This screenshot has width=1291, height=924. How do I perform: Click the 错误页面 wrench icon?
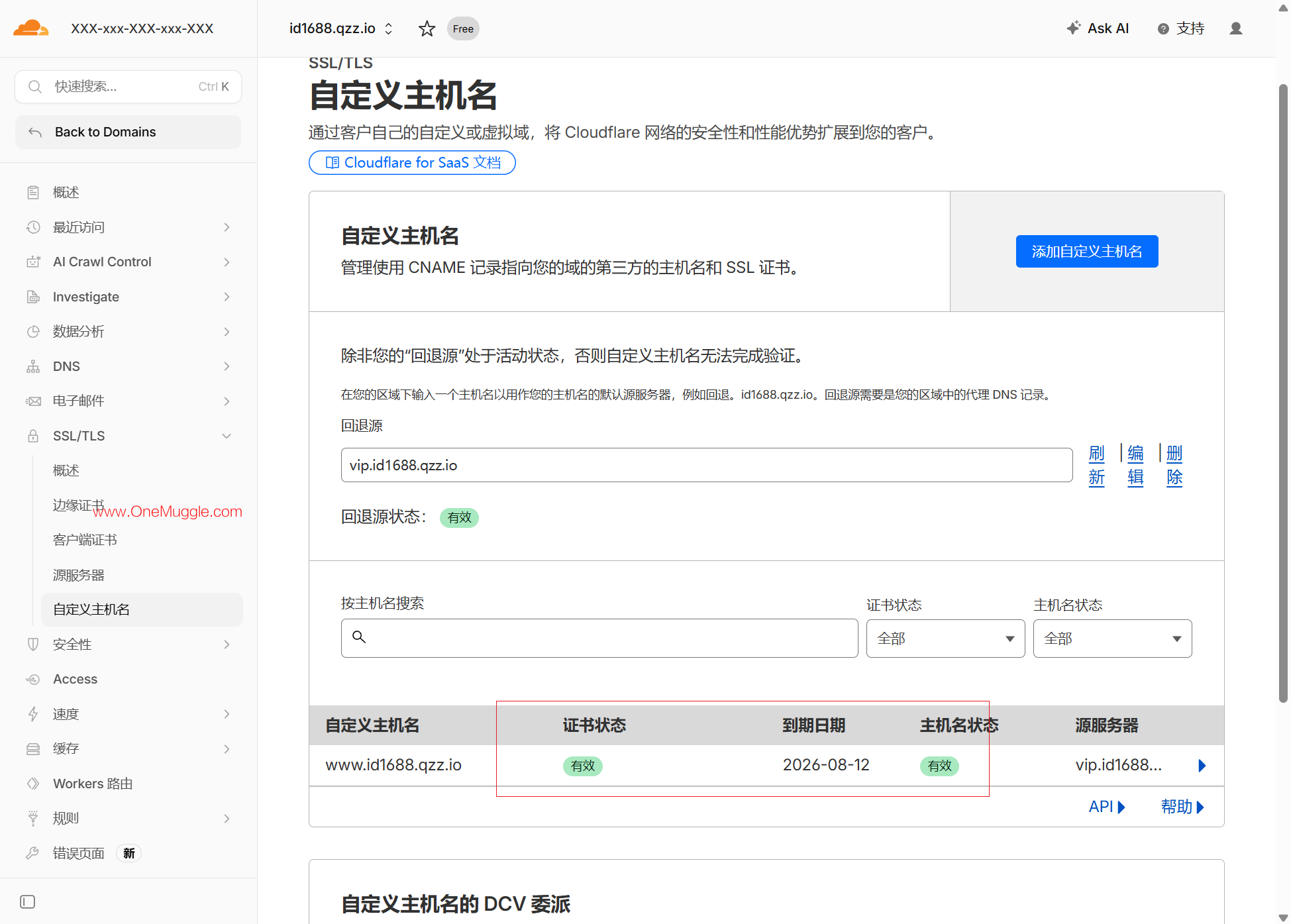(33, 853)
